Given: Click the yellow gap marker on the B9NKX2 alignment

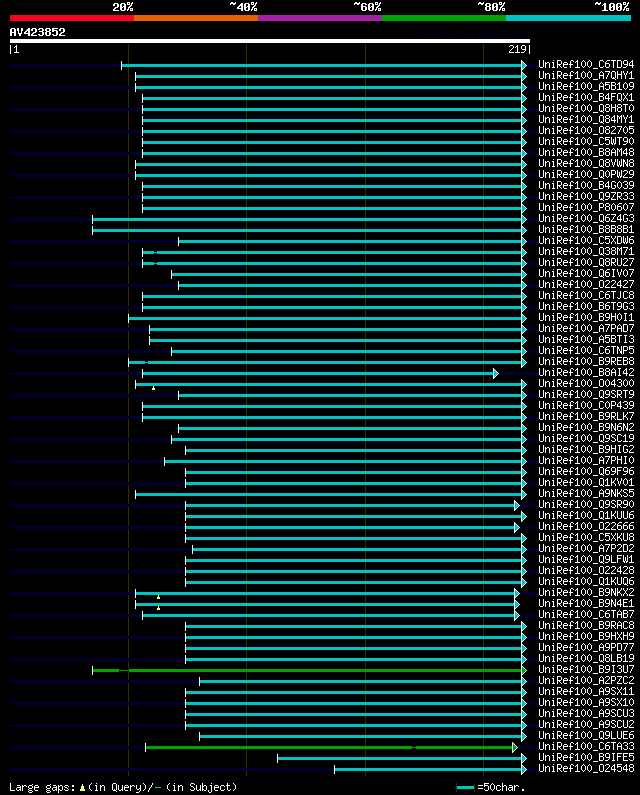Looking at the screenshot, I should click(158, 597).
